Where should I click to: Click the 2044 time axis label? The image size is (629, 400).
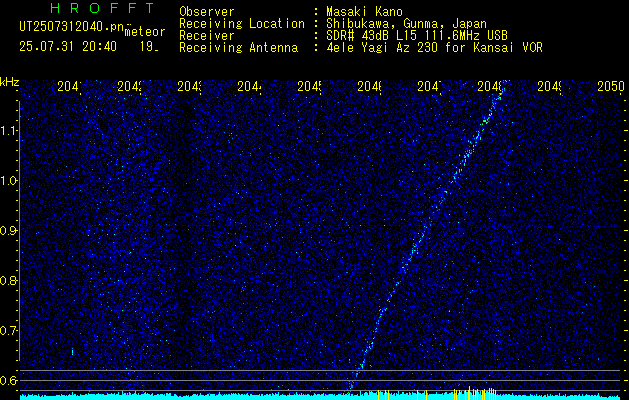[250, 86]
